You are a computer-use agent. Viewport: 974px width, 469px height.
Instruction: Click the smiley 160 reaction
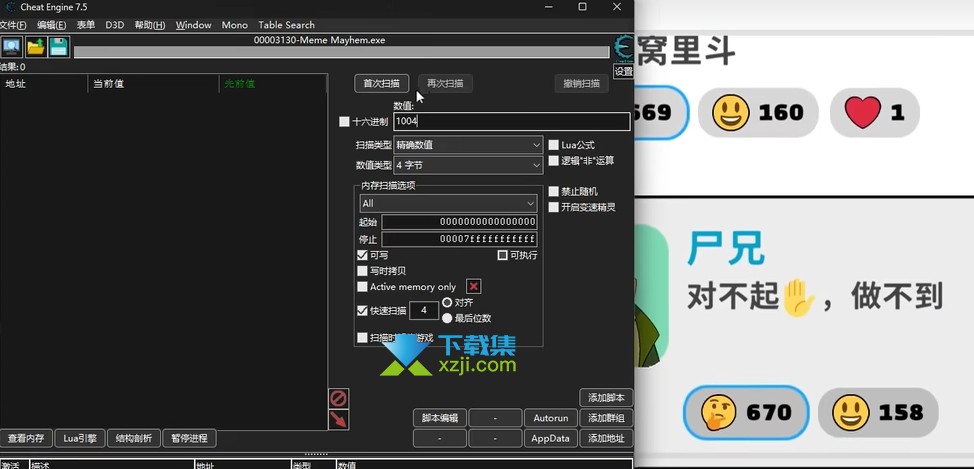758,112
